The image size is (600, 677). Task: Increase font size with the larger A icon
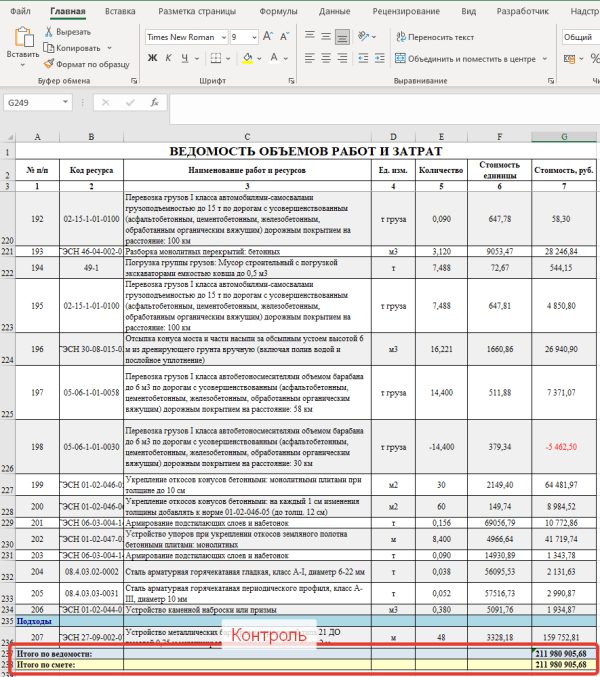[x=270, y=36]
